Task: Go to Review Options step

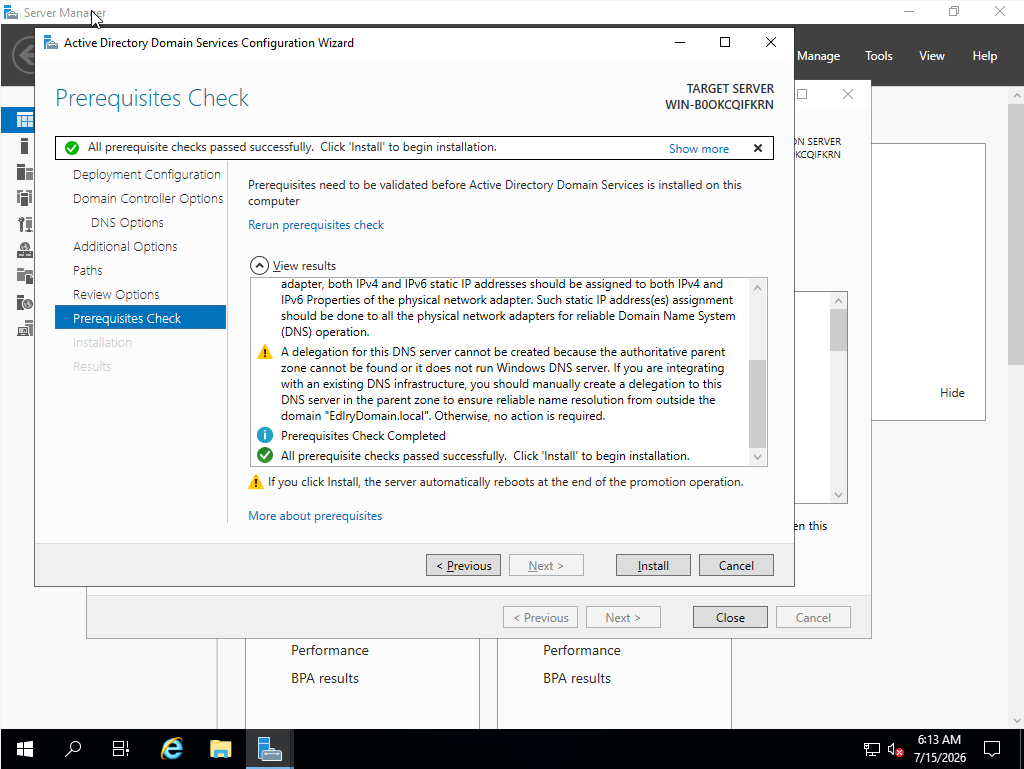Action: 116,294
